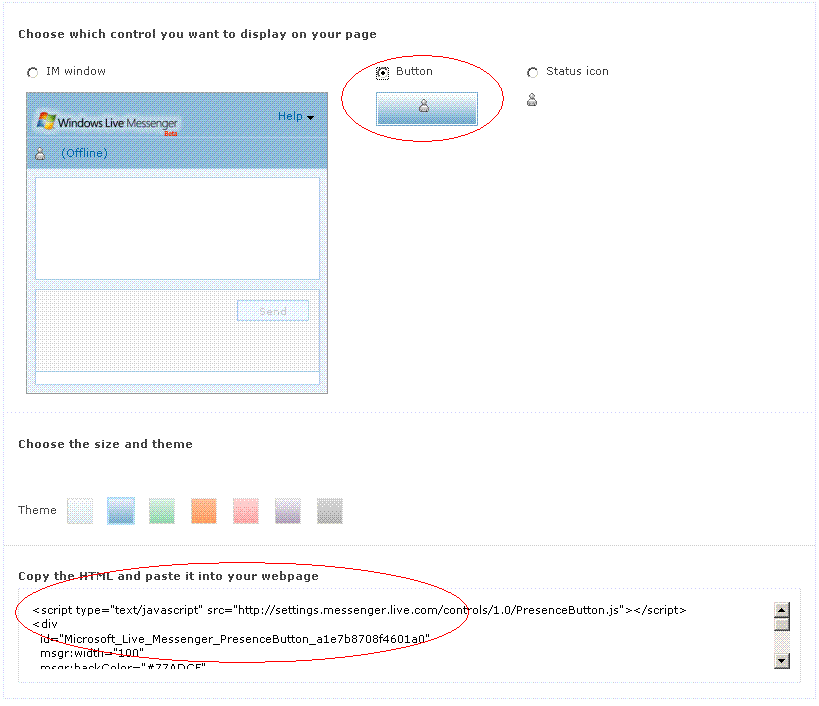819x706 pixels.
Task: Click the Send button in IM preview
Action: [x=273, y=311]
